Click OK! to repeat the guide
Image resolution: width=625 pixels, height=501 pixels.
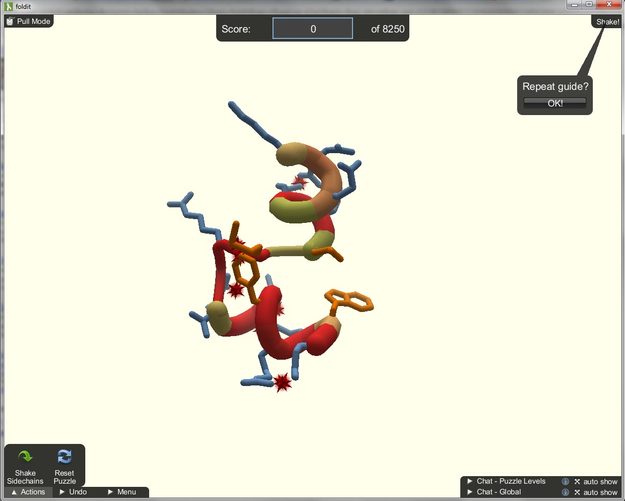pos(554,103)
